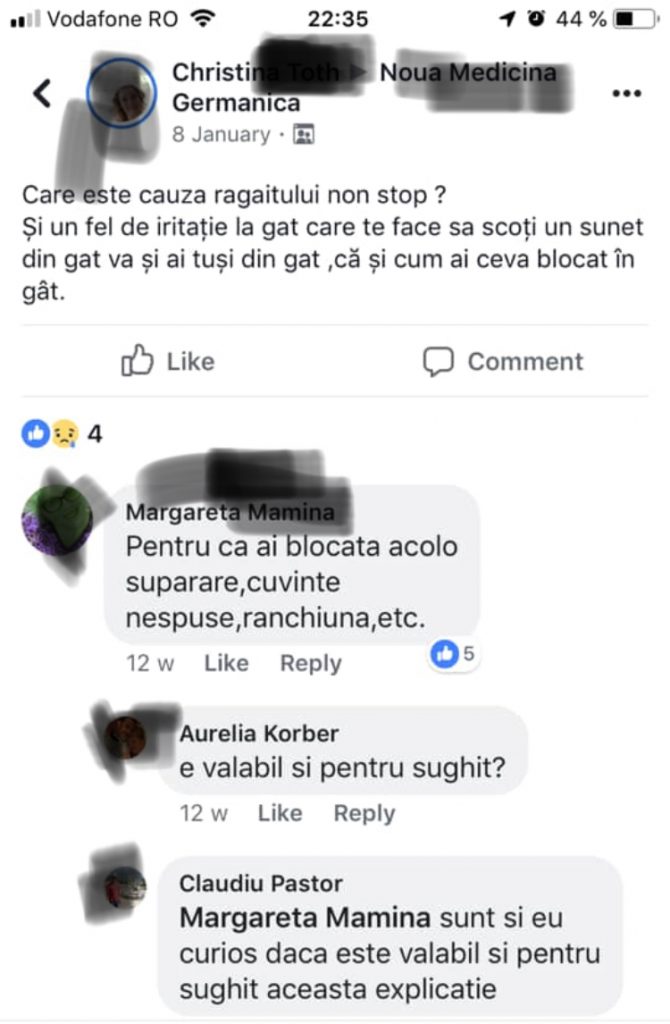Reply to Margareta Mamina's comment

311,663
